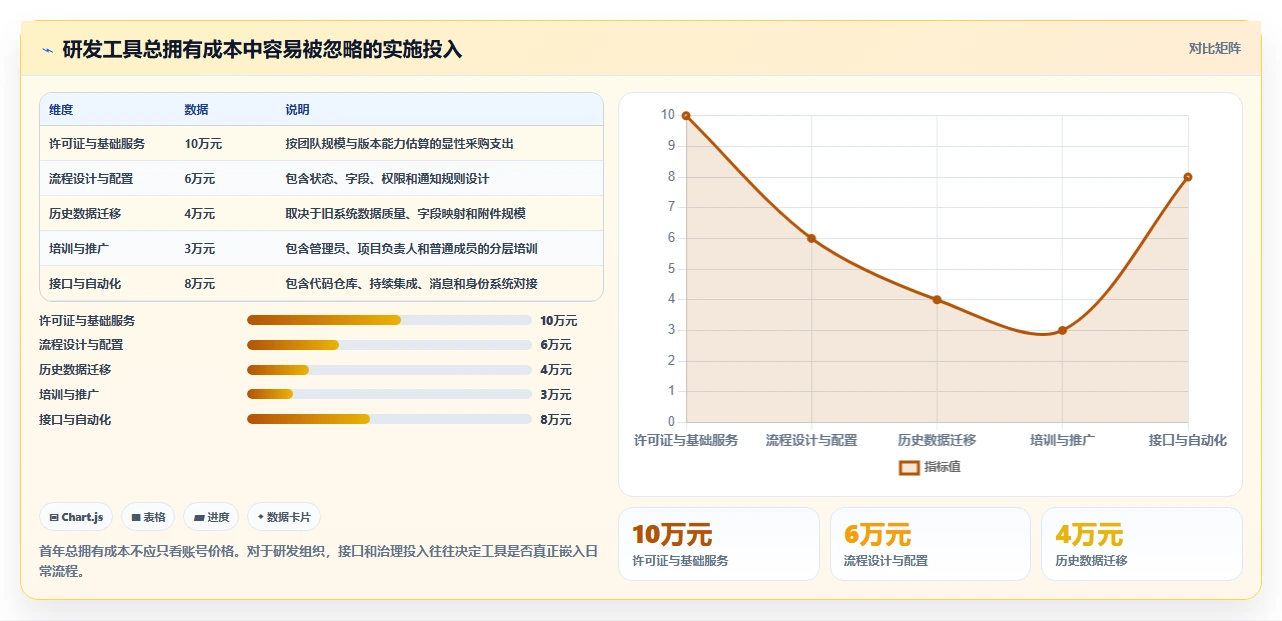Click the title 研发工具总拥有成本中容易被忽略的实施投入
Viewport: 1282px width, 621px height.
262,49
